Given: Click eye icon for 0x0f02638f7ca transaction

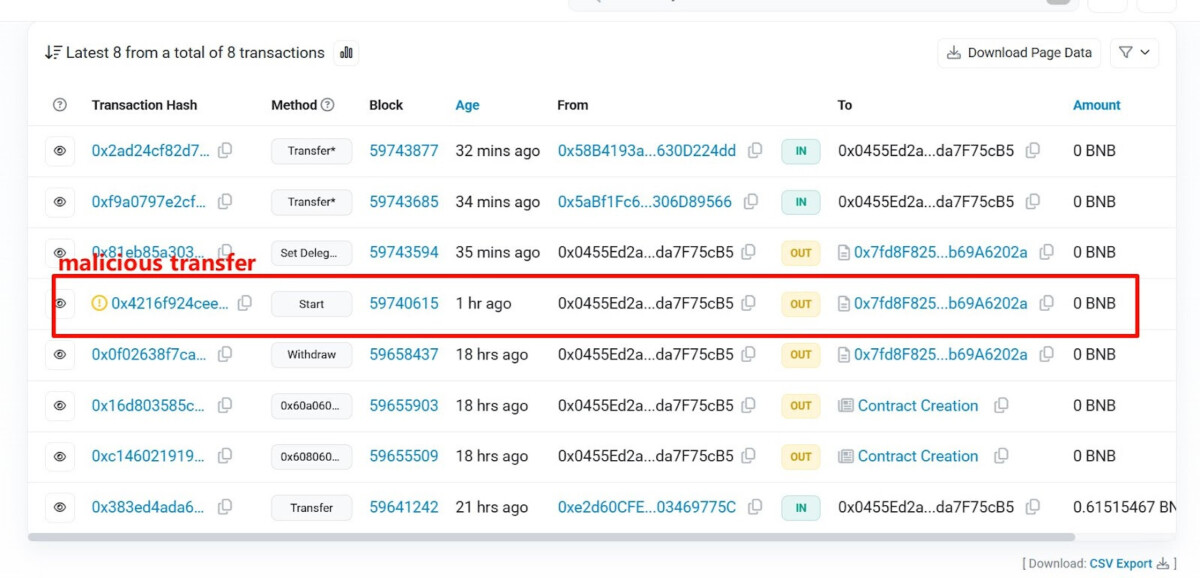Looking at the screenshot, I should (60, 354).
